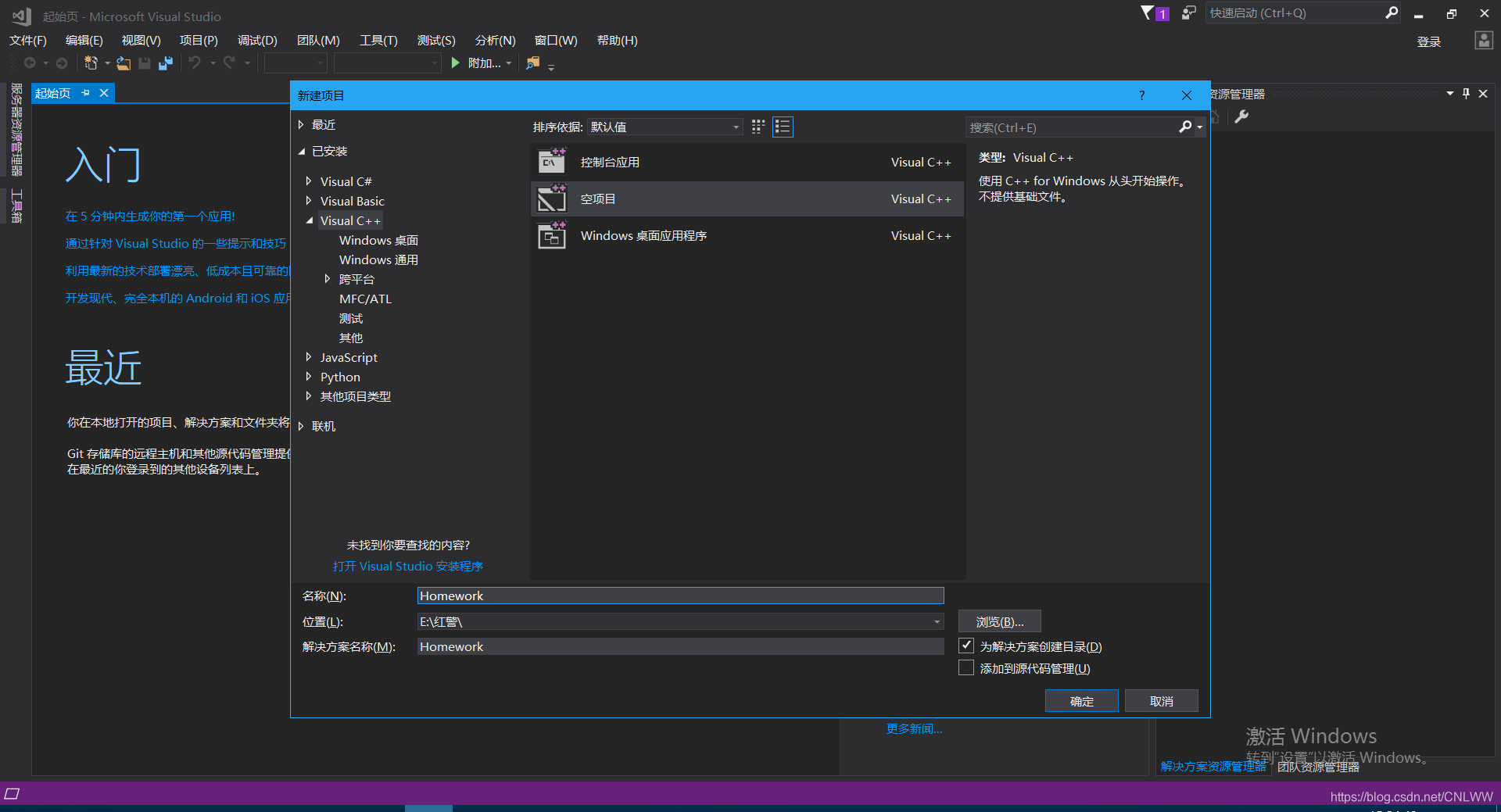This screenshot has height=812, width=1501.
Task: Expand the 联机 node
Action: pos(301,426)
